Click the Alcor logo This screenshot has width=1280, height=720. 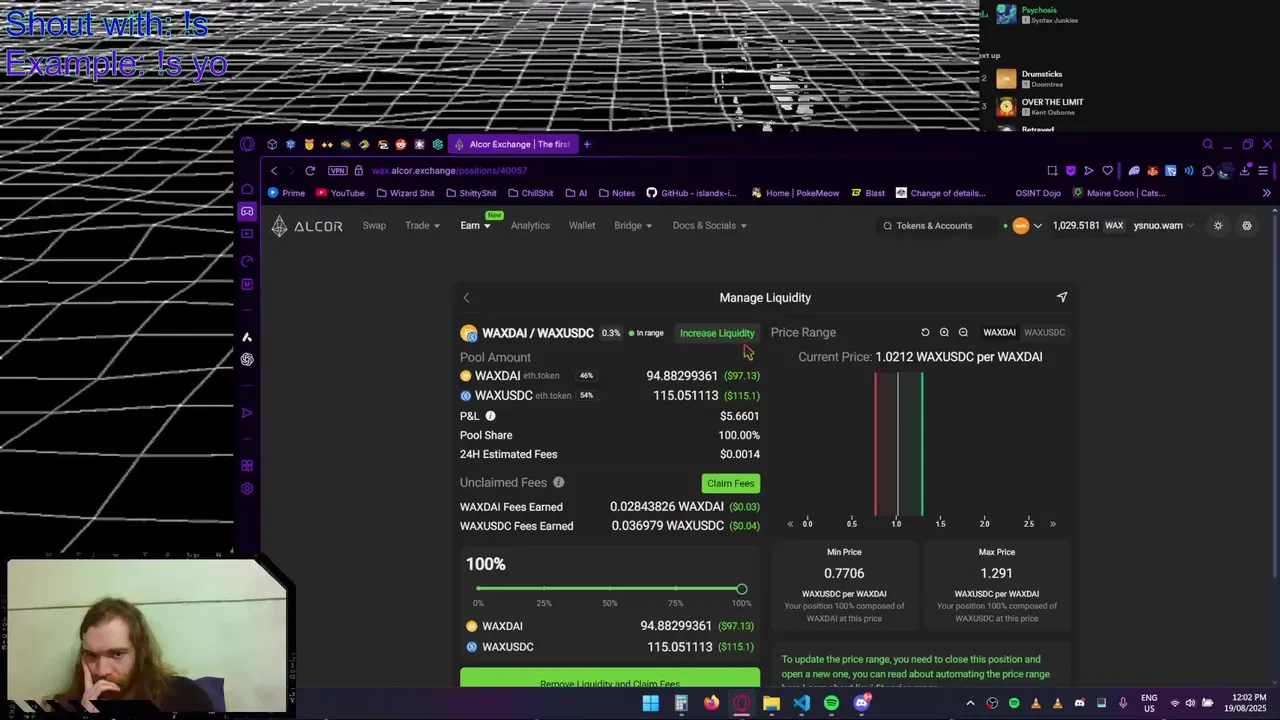pos(307,226)
